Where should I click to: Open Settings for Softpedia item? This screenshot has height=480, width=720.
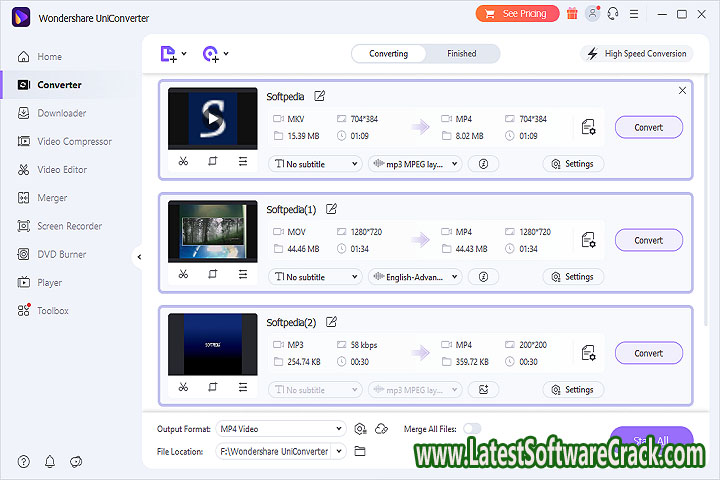coord(573,164)
